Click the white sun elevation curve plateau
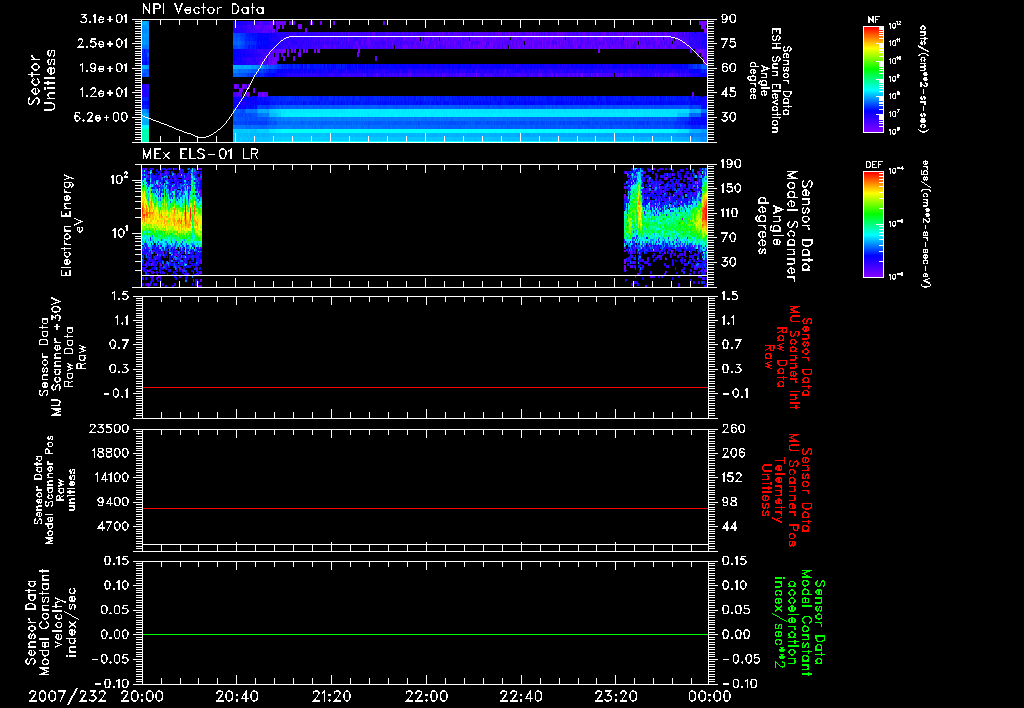Image resolution: width=1024 pixels, height=708 pixels. click(480, 37)
